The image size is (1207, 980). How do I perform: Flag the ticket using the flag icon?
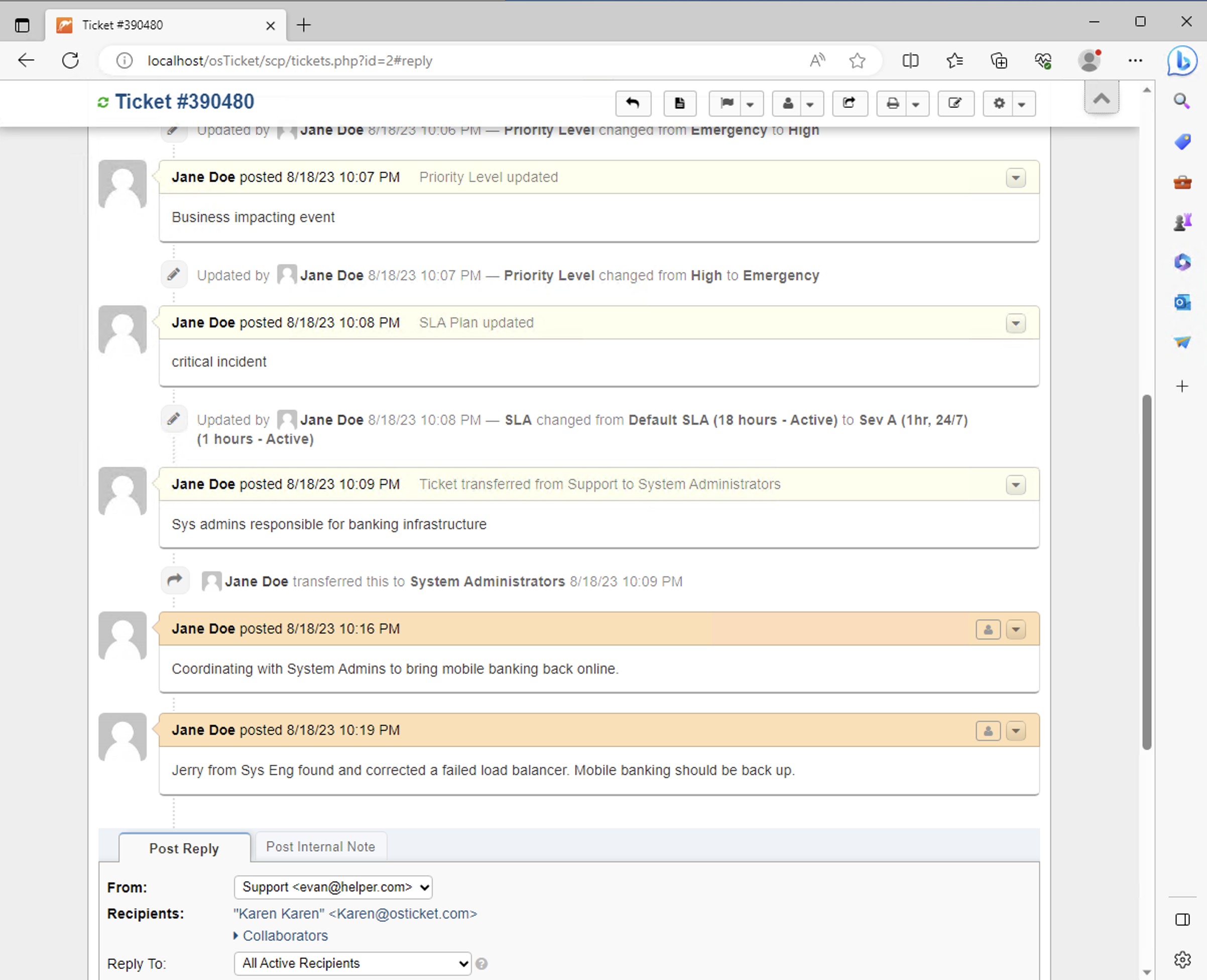point(727,103)
